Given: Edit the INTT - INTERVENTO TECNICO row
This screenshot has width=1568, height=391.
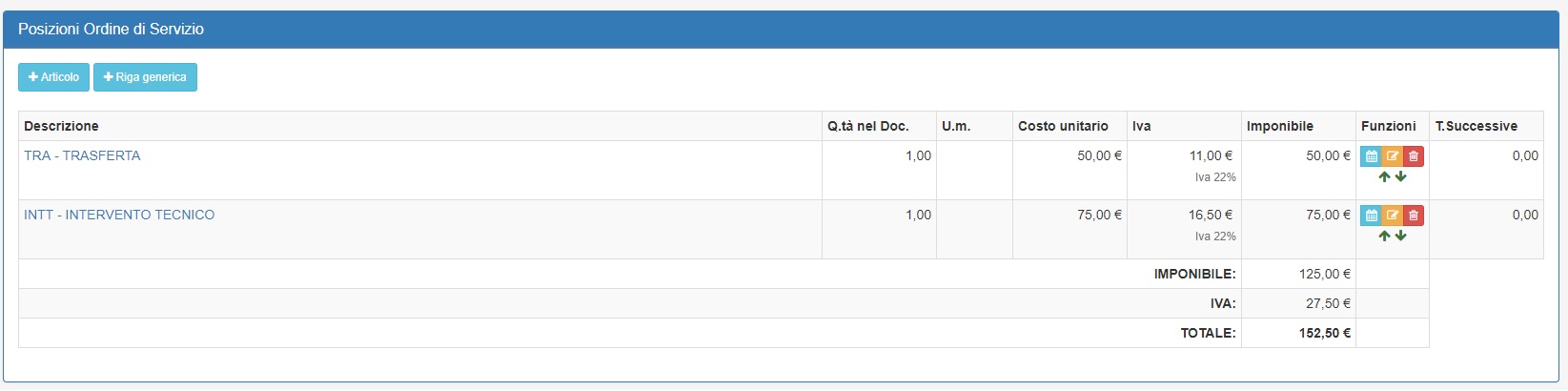Looking at the screenshot, I should point(1393,216).
